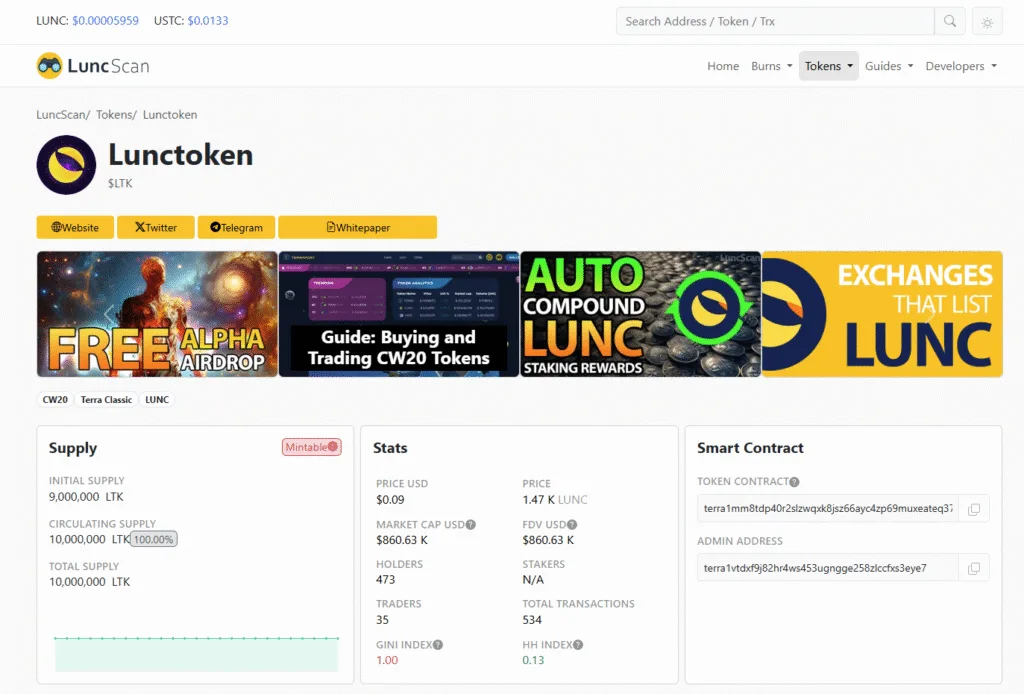Screen dimensions: 1024x694
Task: Click the USTC price value in header
Action: (x=208, y=21)
